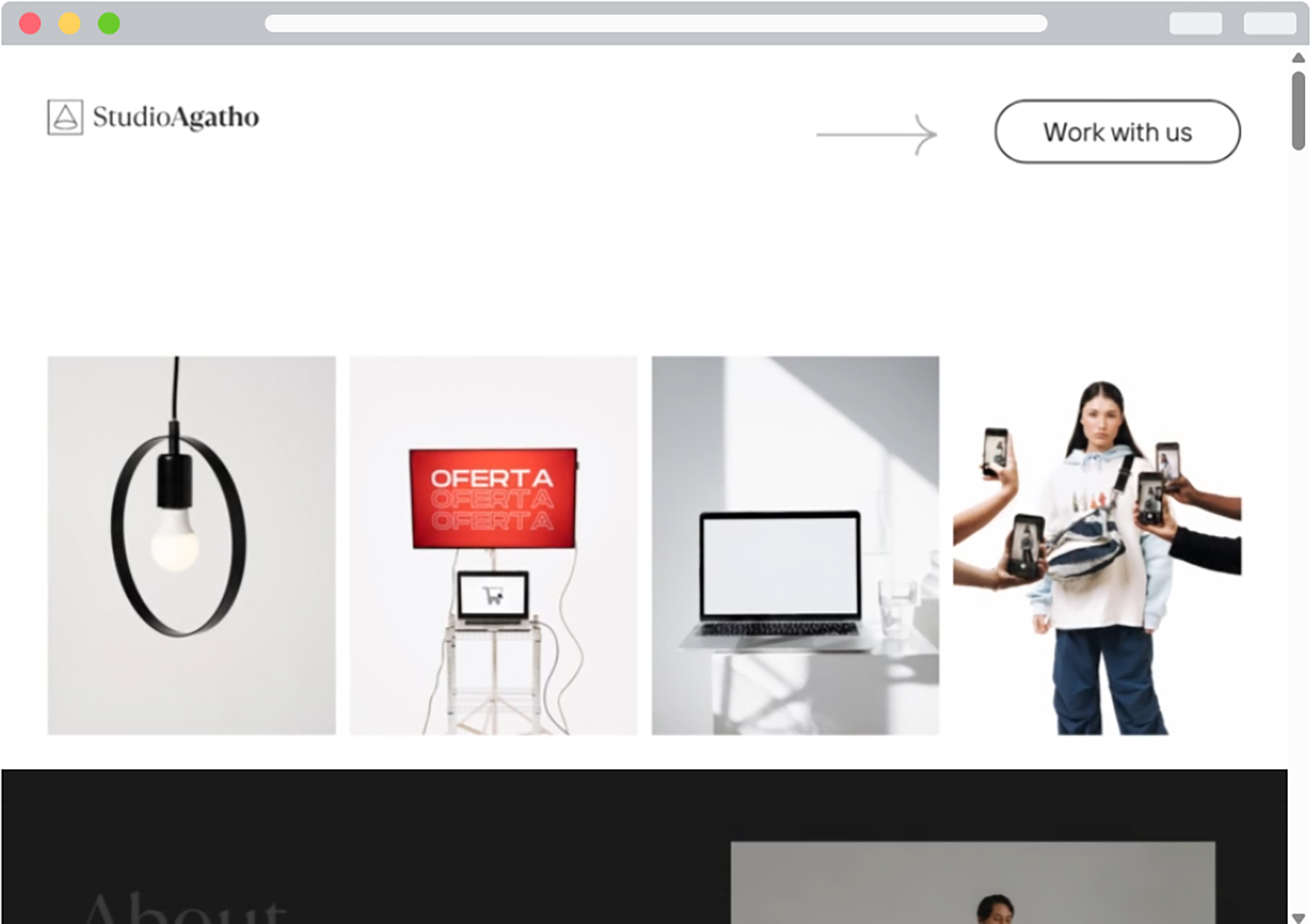The height and width of the screenshot is (924, 1314).
Task: Click the first gray browser toolbar button
Action: 1196,24
